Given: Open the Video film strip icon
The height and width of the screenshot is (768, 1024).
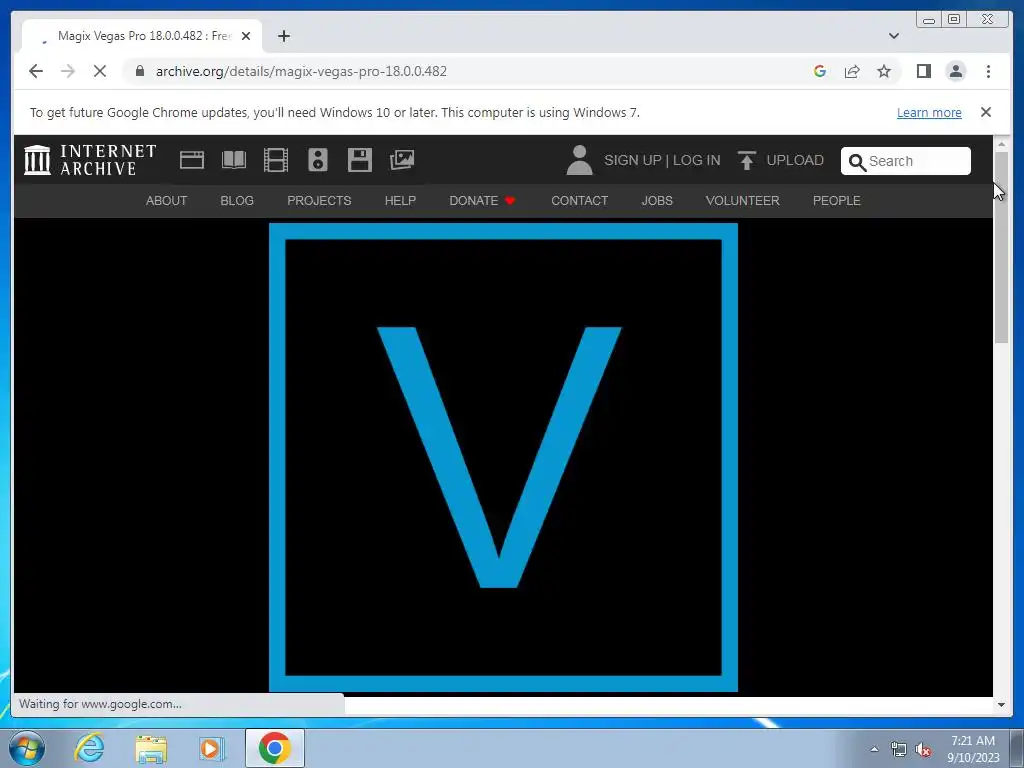Looking at the screenshot, I should 276,160.
